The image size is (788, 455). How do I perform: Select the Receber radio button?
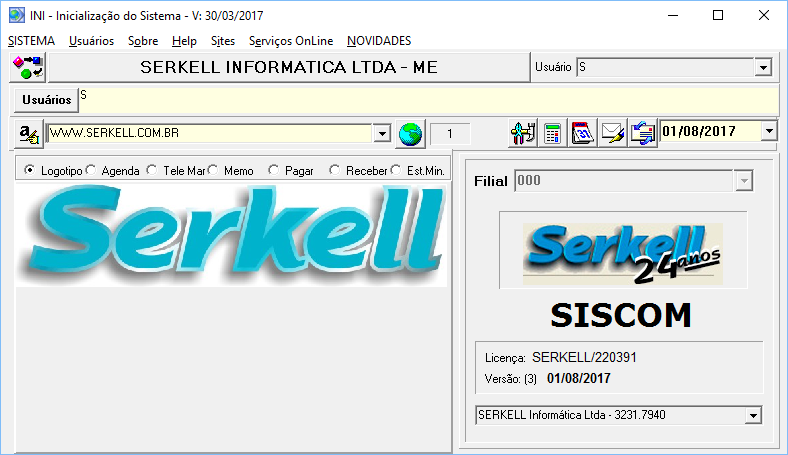335,170
